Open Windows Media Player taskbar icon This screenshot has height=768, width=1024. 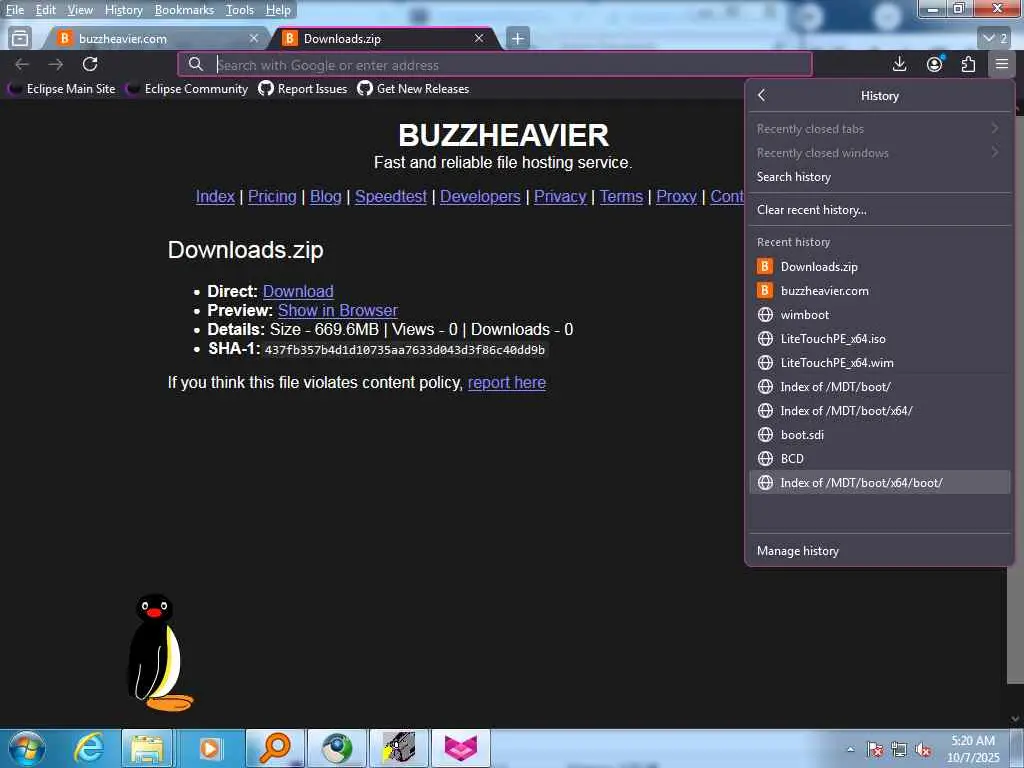tap(210, 748)
